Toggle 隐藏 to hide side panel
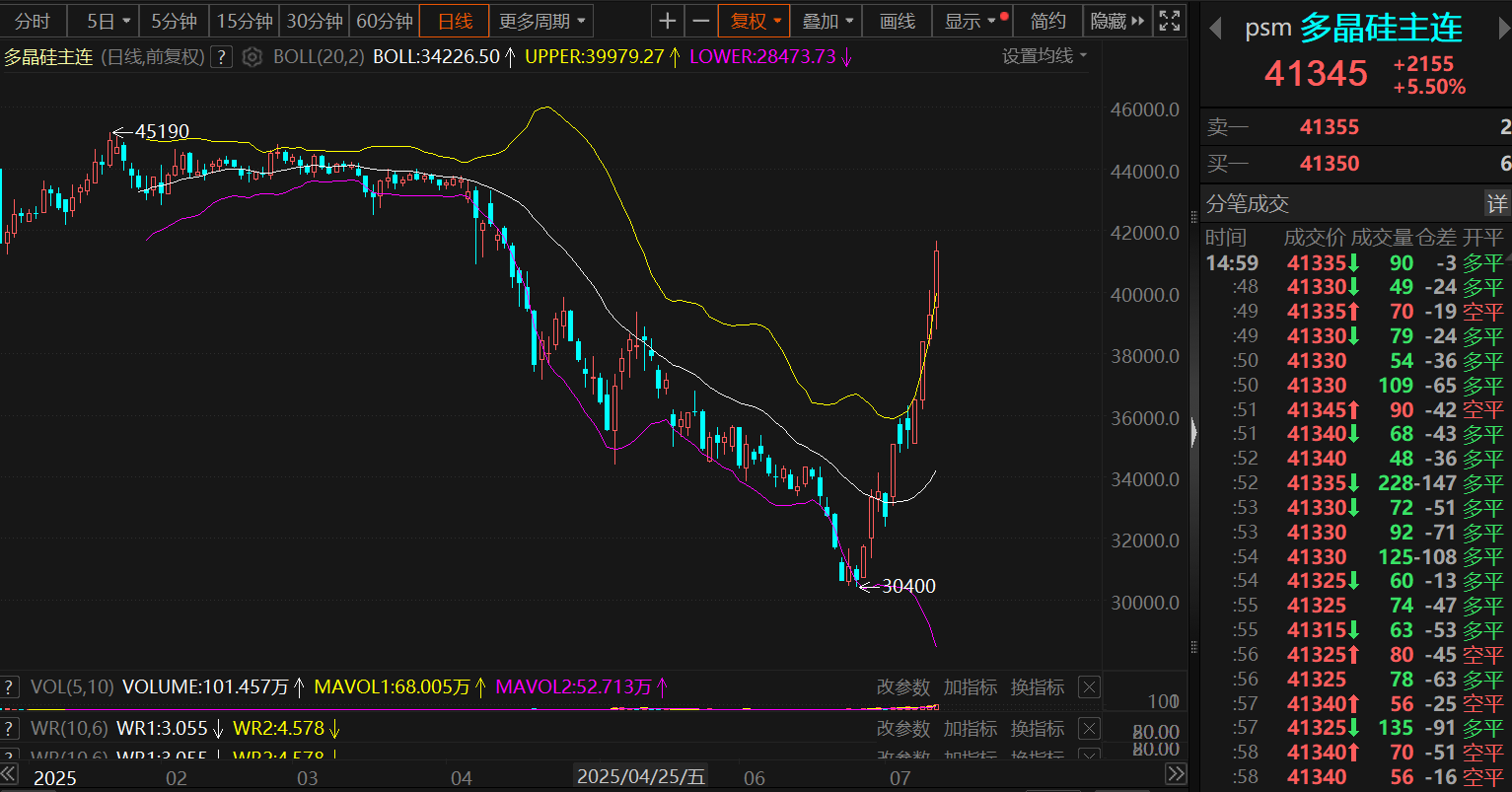Viewport: 1512px width, 792px height. [1117, 21]
